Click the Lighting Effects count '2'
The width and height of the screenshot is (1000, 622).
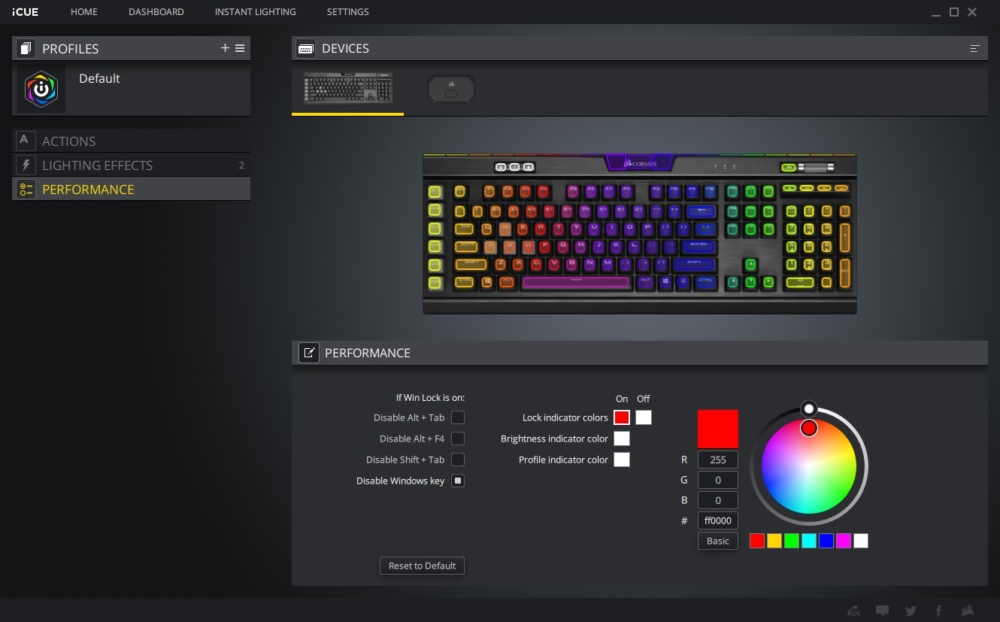(x=241, y=165)
